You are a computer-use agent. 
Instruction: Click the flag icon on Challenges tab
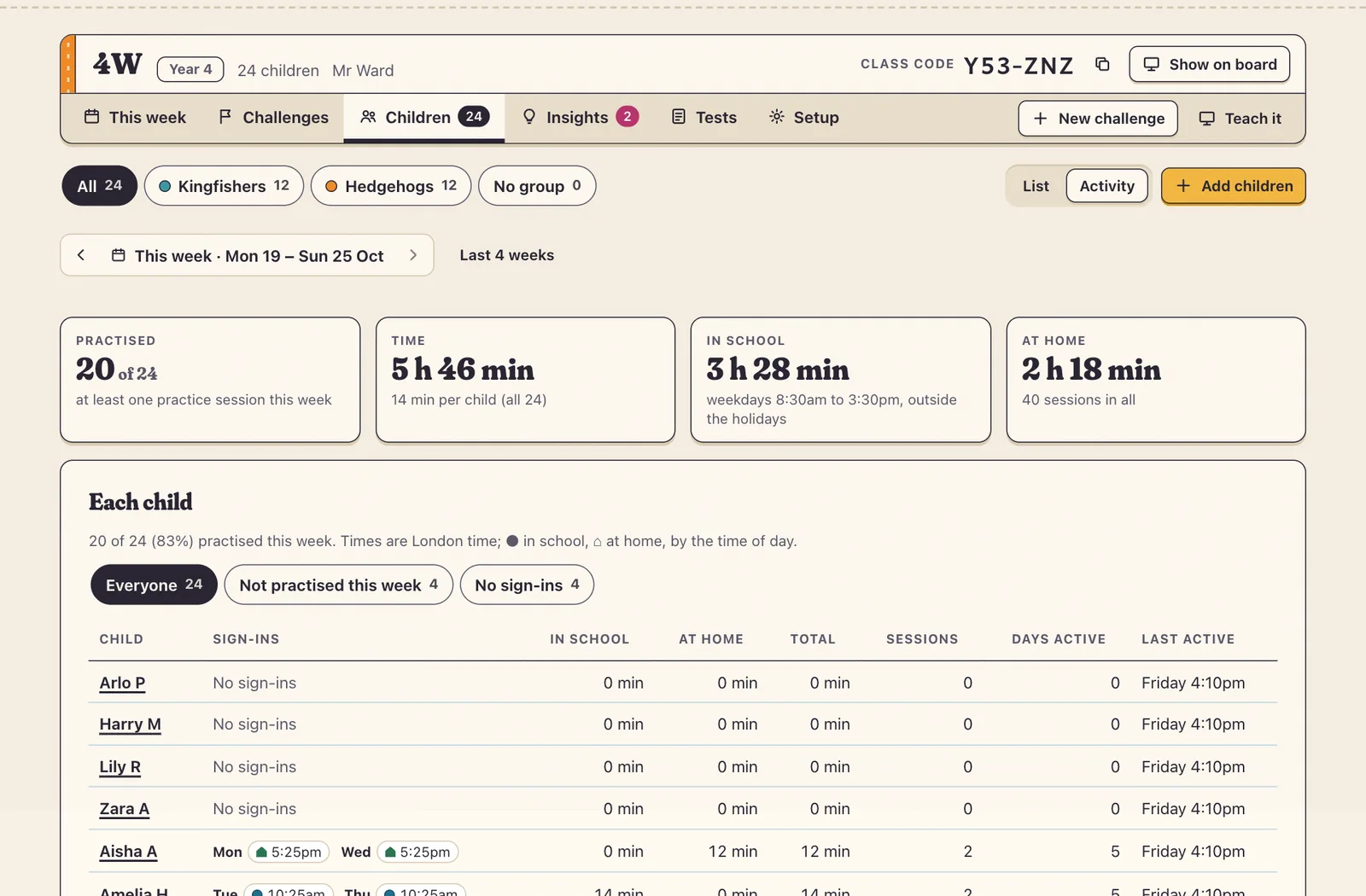pyautogui.click(x=225, y=117)
